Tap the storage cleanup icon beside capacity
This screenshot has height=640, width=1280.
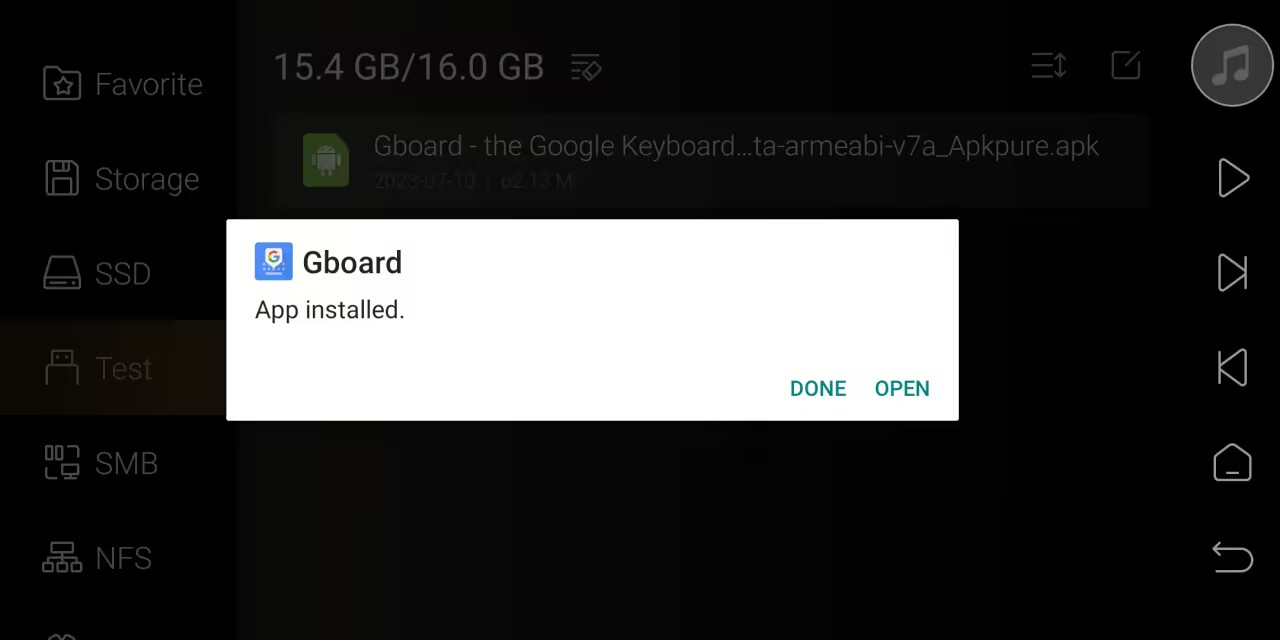tap(586, 67)
